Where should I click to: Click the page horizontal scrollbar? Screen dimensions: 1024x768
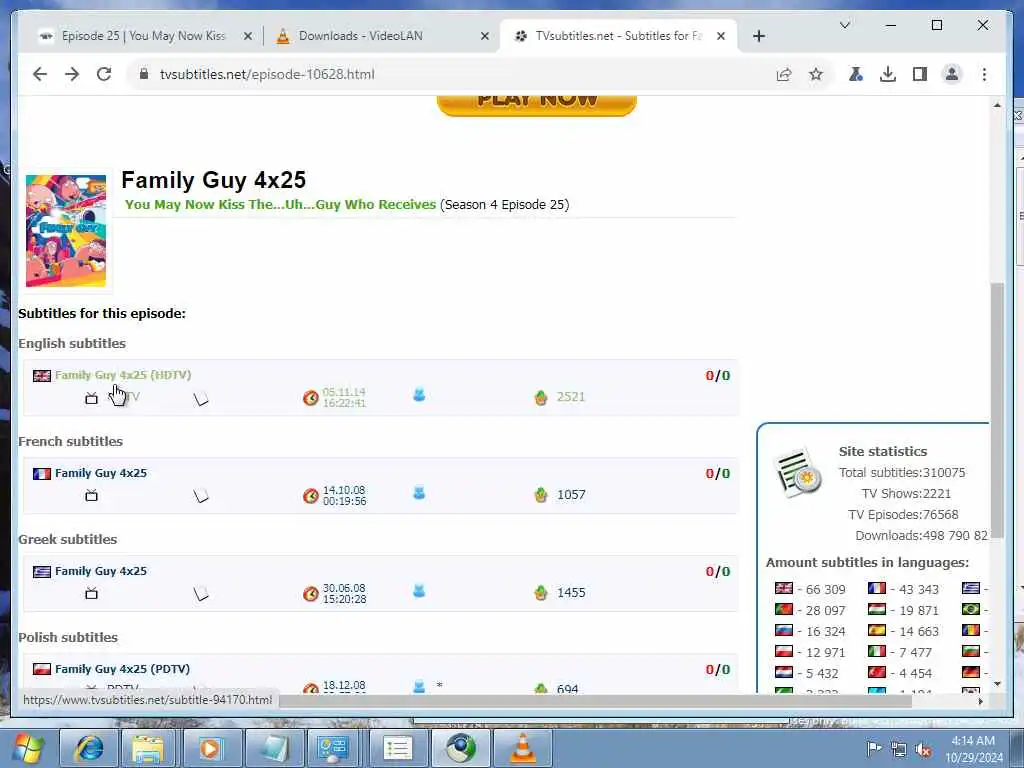[x=594, y=701]
